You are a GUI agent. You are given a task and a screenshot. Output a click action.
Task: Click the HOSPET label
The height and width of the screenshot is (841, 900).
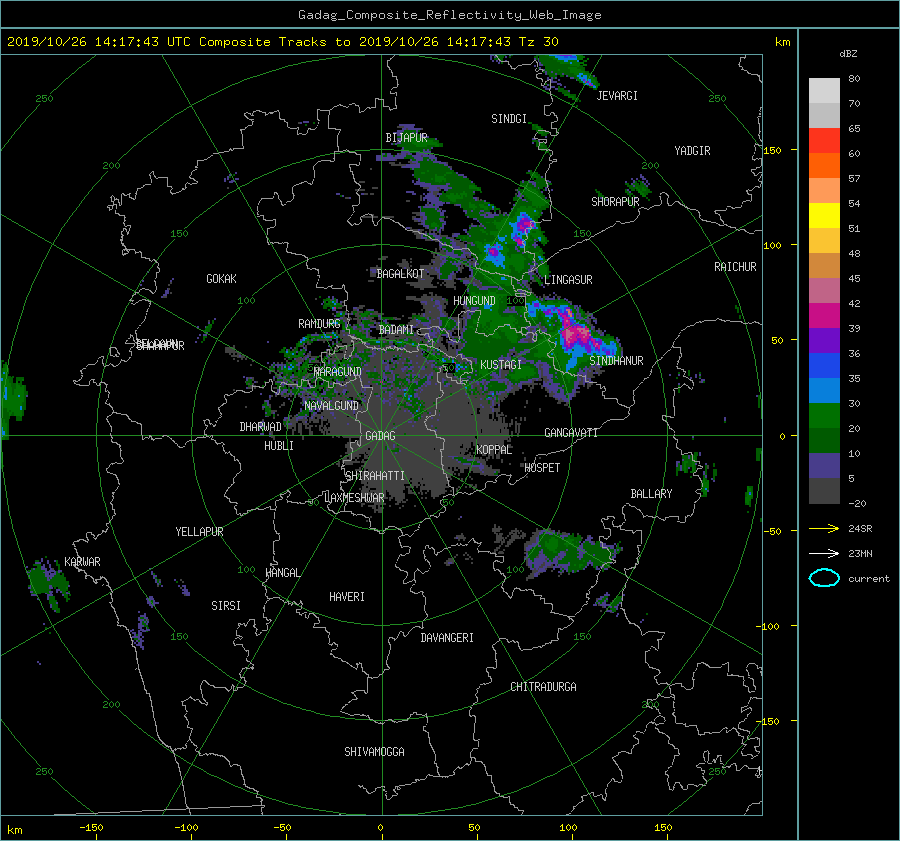(x=542, y=468)
